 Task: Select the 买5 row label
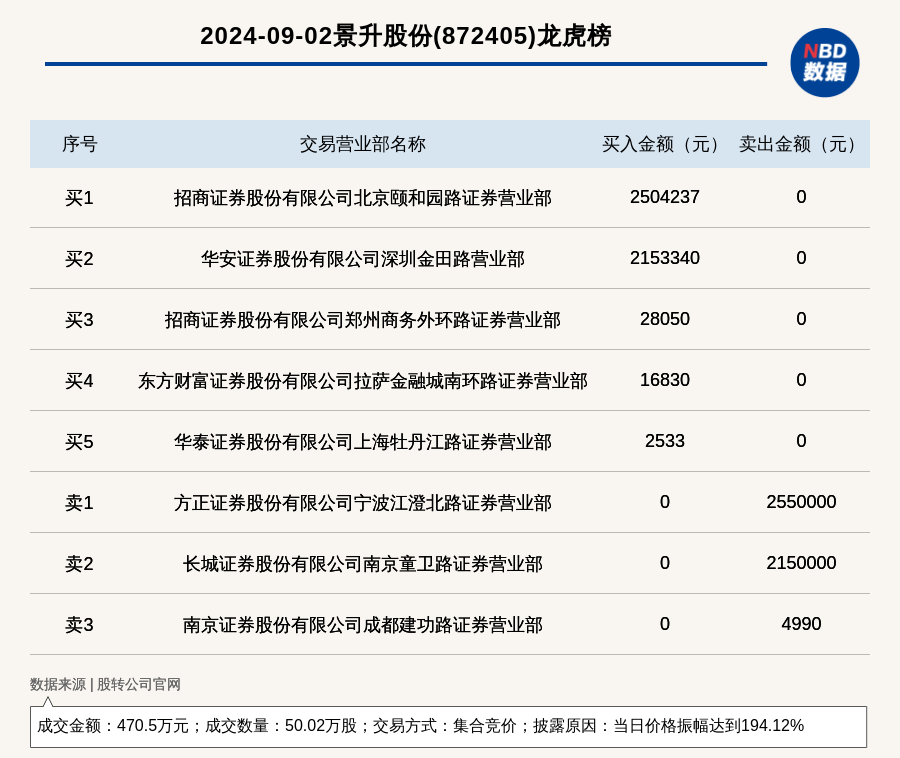79,442
